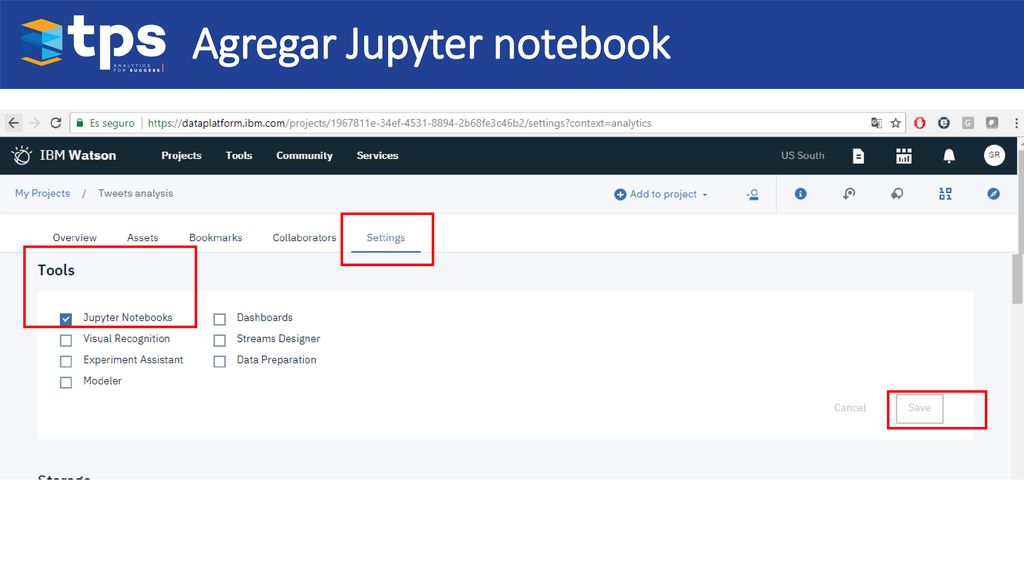The width and height of the screenshot is (1024, 576).
Task: Click the round face extension icon
Action: click(944, 123)
